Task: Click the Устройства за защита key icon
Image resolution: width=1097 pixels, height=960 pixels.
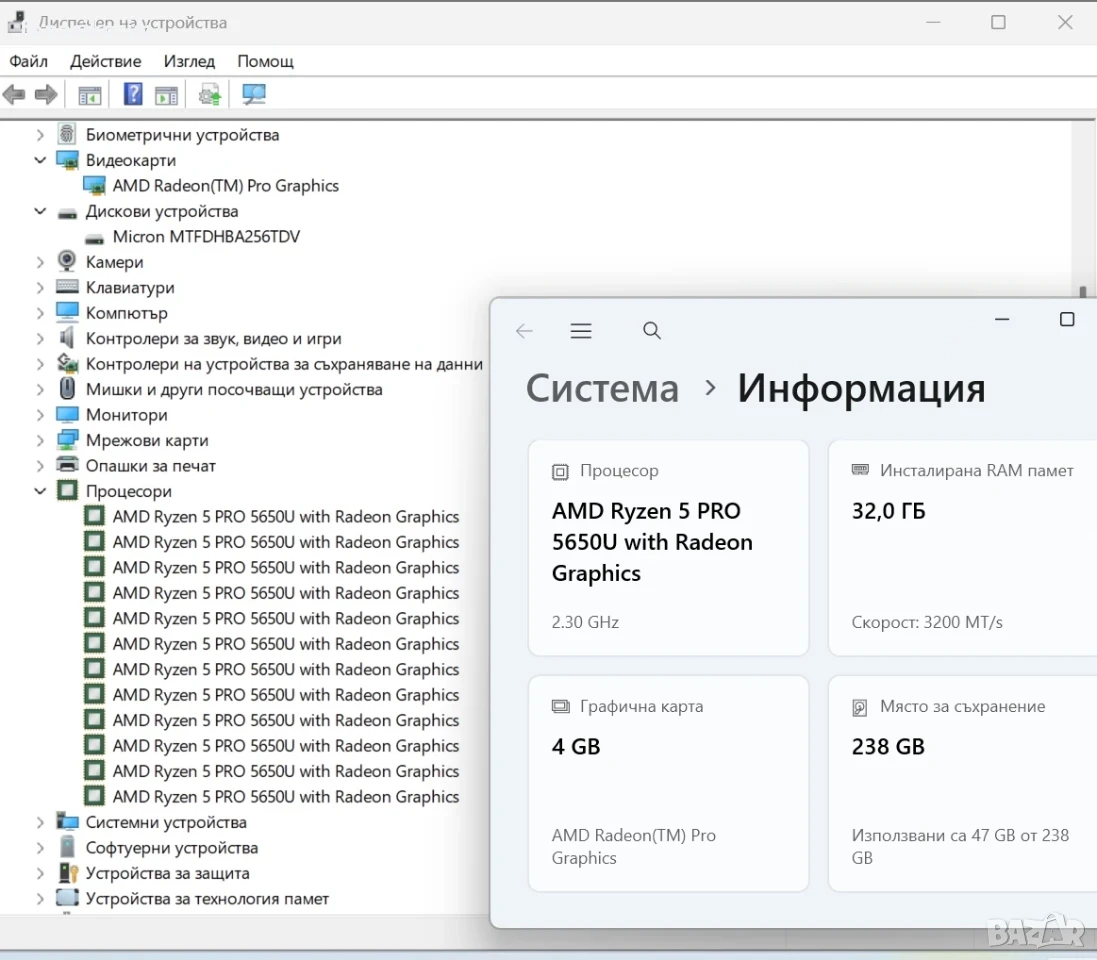Action: 68,873
